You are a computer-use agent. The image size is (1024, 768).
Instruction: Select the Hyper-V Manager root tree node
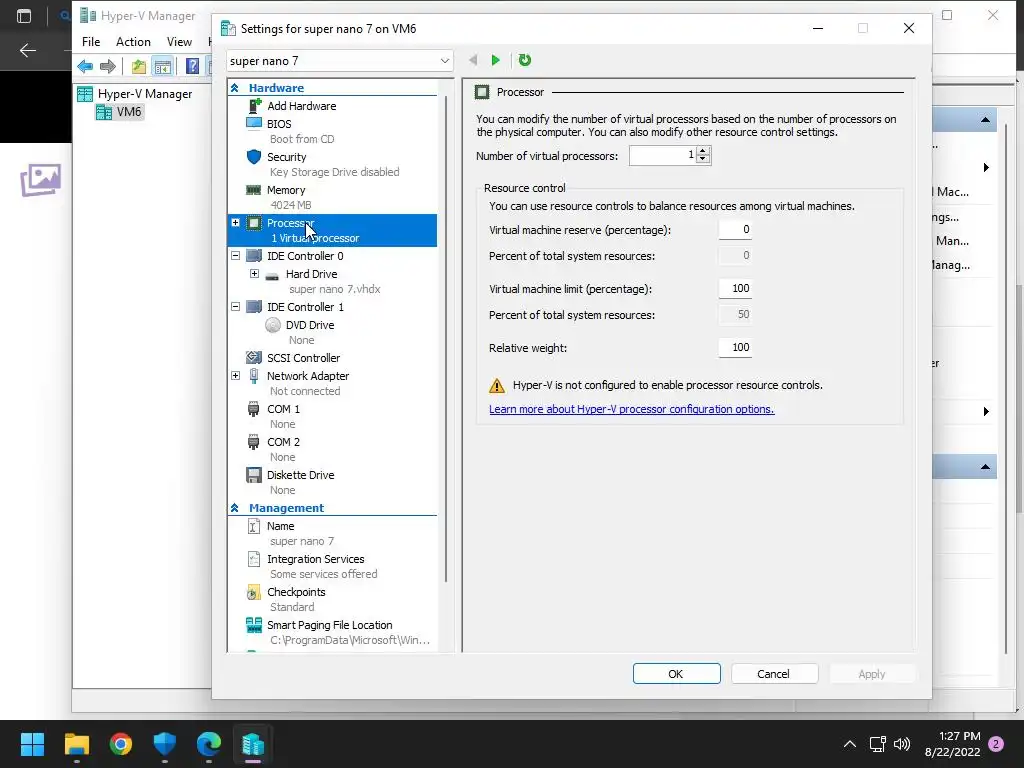click(135, 94)
